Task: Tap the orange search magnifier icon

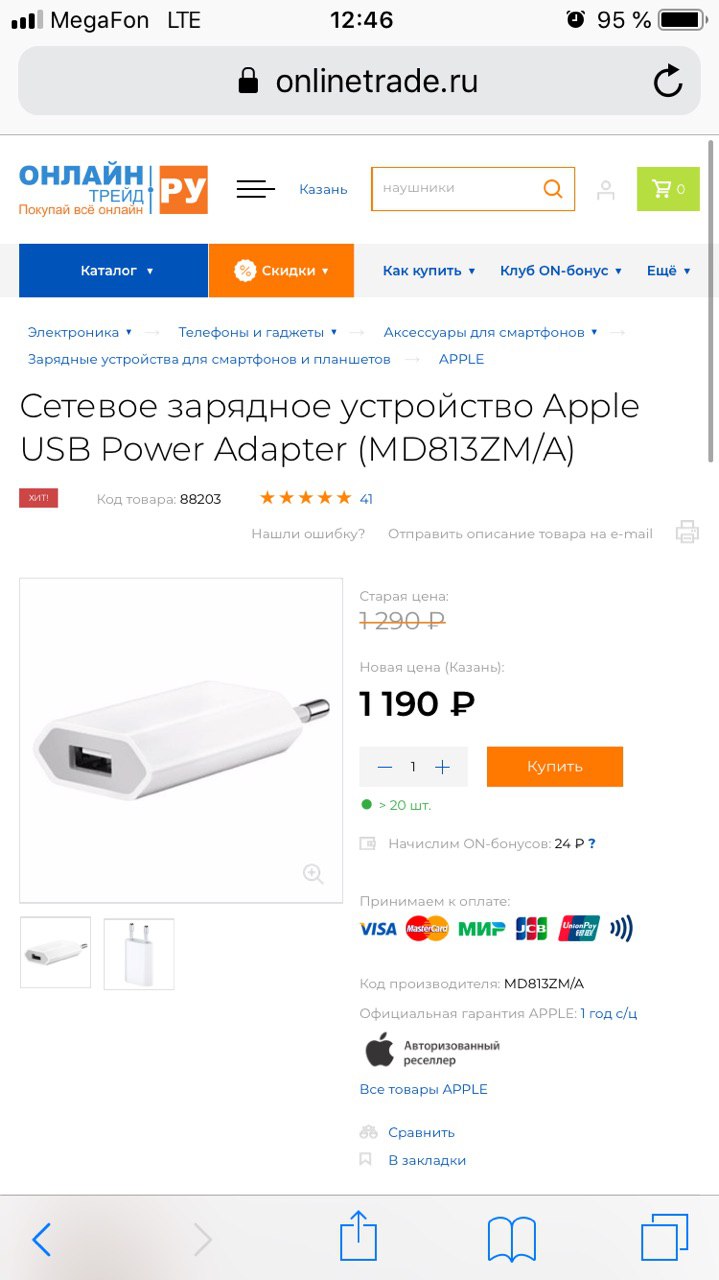Action: tap(553, 189)
